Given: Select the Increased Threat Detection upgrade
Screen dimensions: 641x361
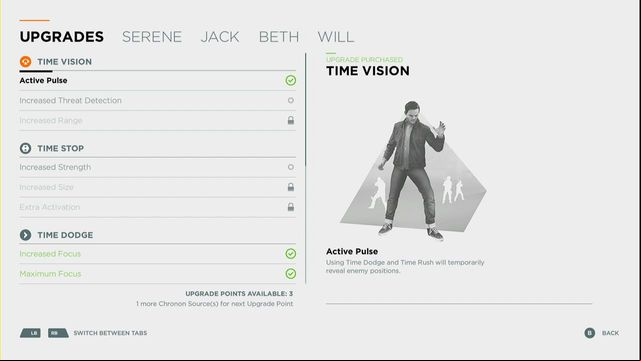Looking at the screenshot, I should [157, 100].
